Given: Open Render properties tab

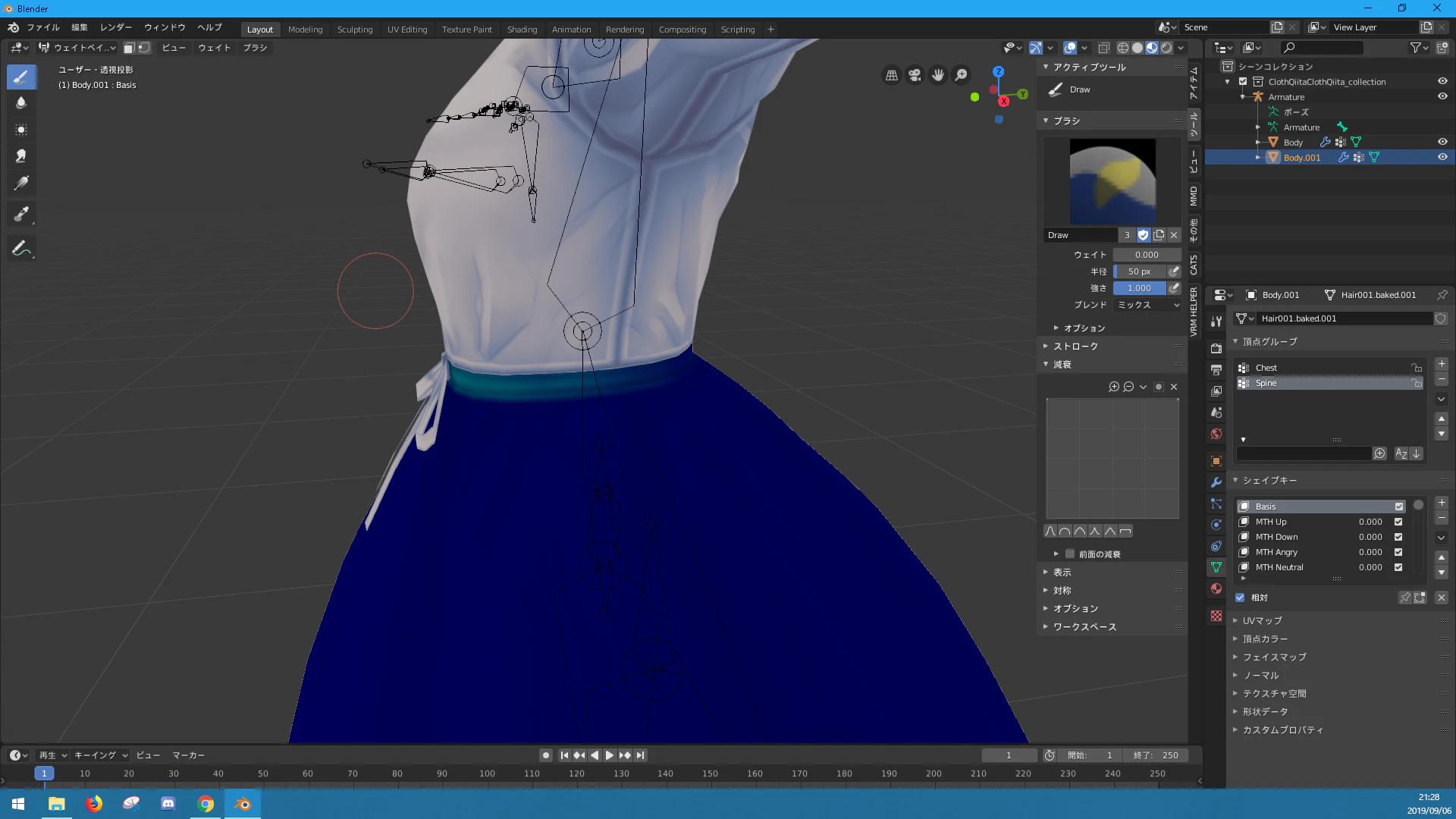Looking at the screenshot, I should (x=1216, y=348).
